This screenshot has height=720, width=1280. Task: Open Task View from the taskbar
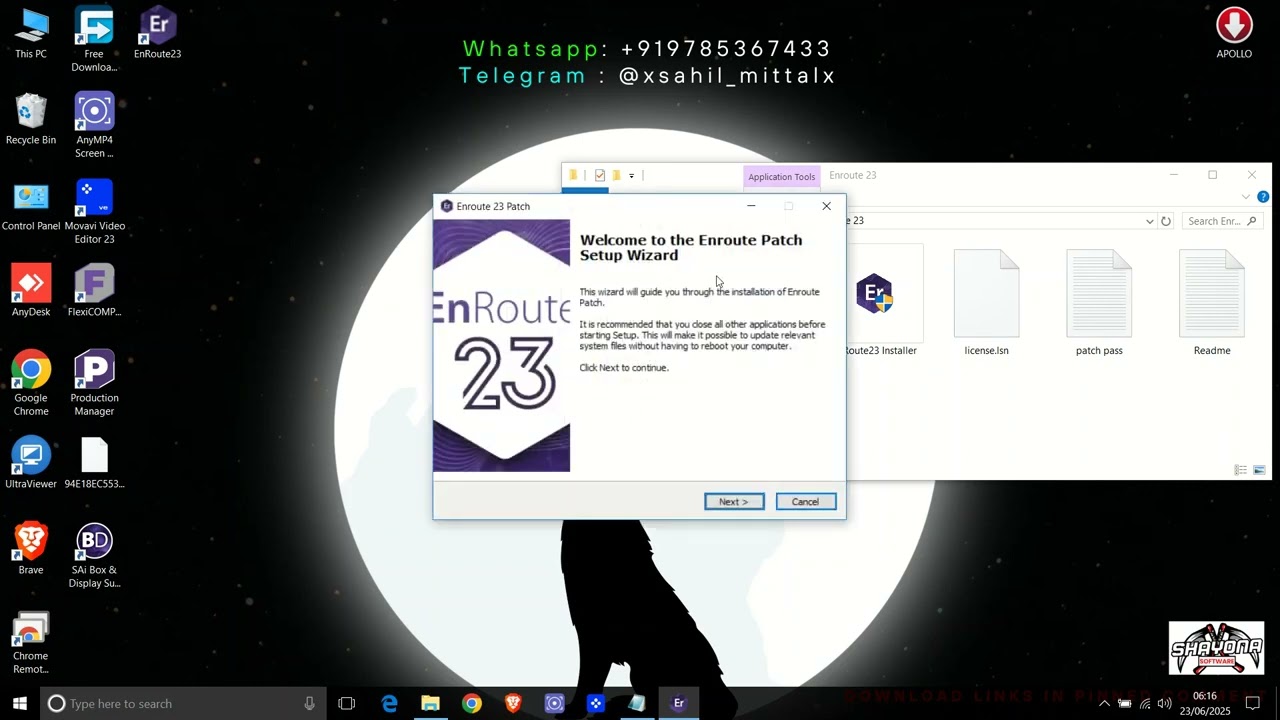347,703
